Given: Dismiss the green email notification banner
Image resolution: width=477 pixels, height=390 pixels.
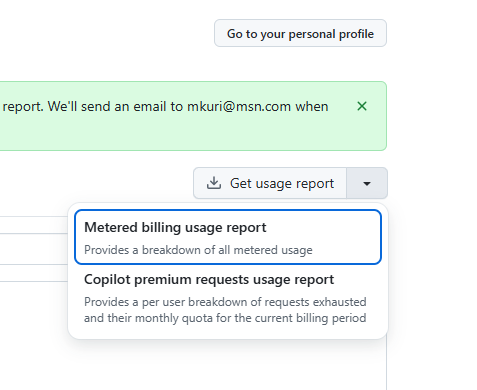Looking at the screenshot, I should 362,106.
